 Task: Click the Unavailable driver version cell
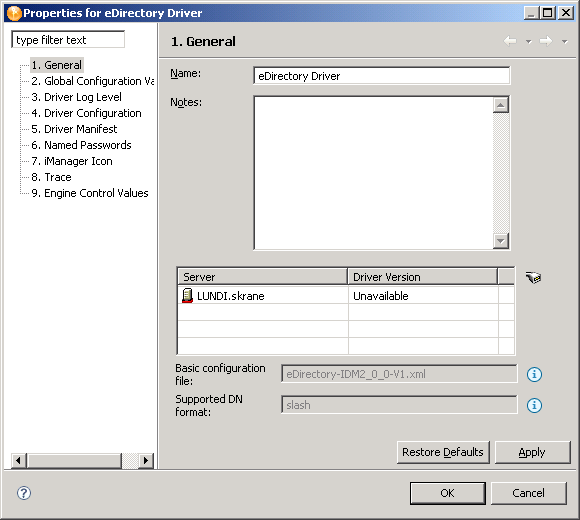click(423, 296)
